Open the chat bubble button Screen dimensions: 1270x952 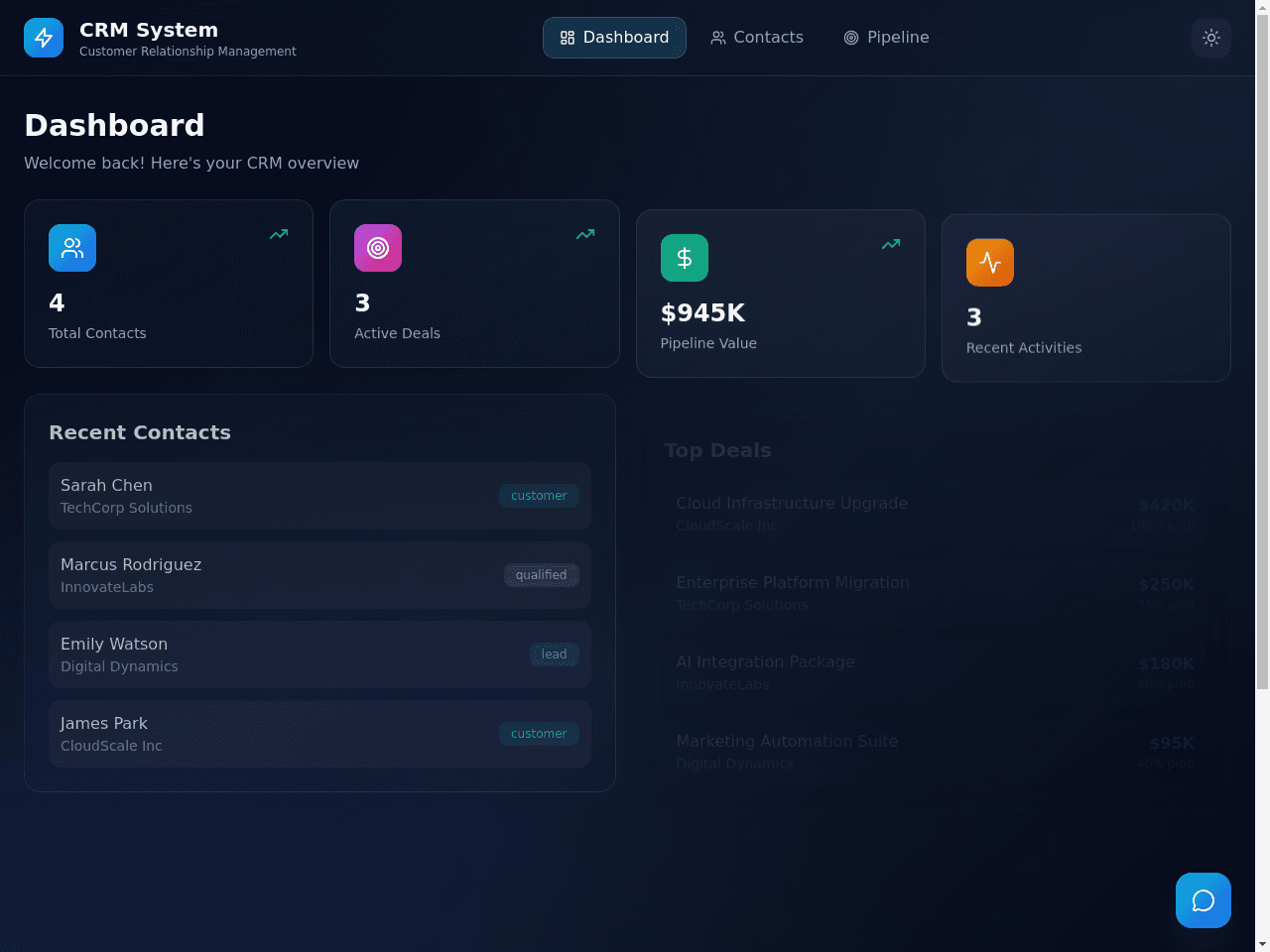click(x=1204, y=900)
